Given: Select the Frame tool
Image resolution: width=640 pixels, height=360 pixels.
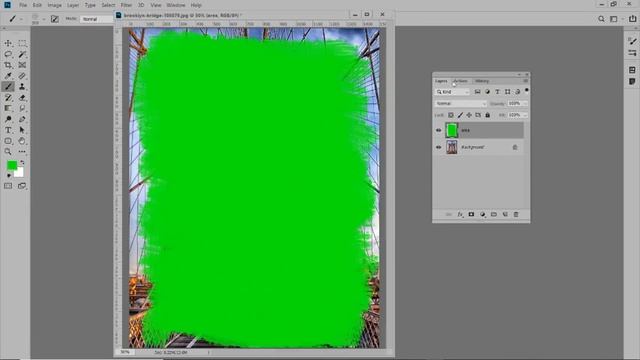Looking at the screenshot, I should click(x=22, y=65).
